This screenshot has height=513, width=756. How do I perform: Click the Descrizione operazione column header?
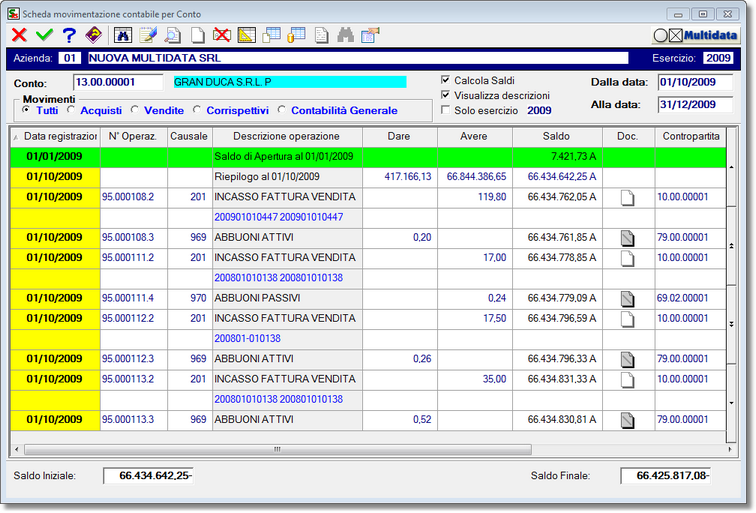tap(287, 136)
